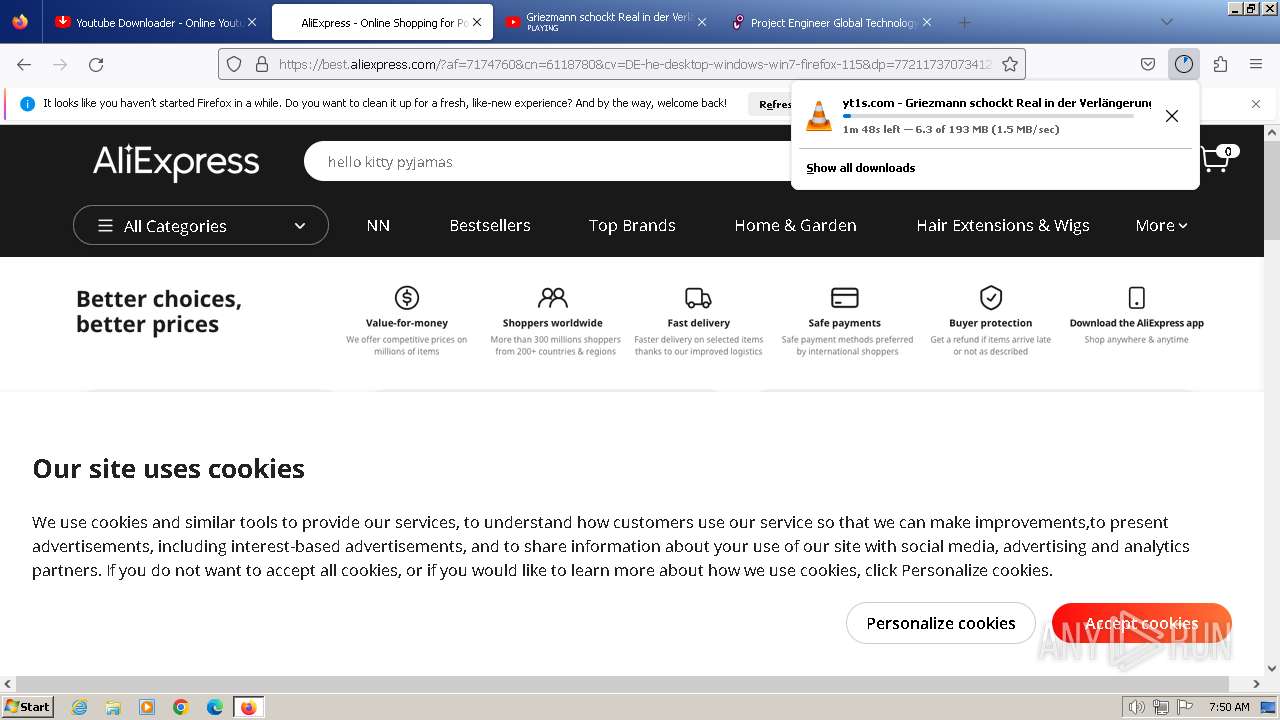Open the volume speaker tray icon
The image size is (1280, 720).
tap(1136, 707)
